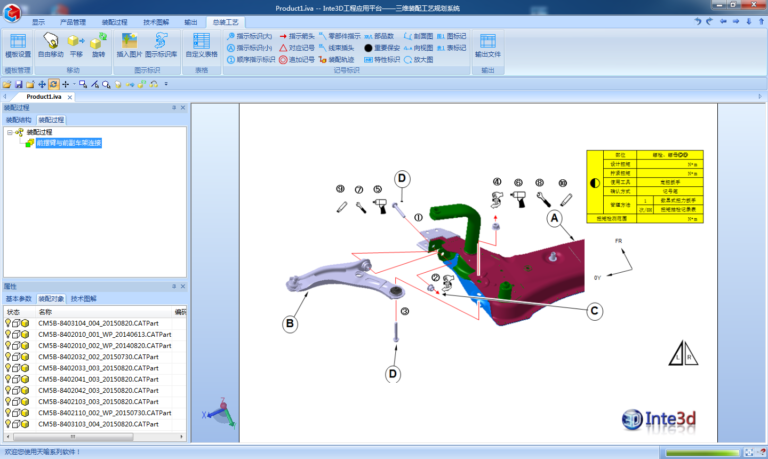The height and width of the screenshot is (459, 768).
Task: Insert 重要保安 black circle mark
Action: coord(382,48)
